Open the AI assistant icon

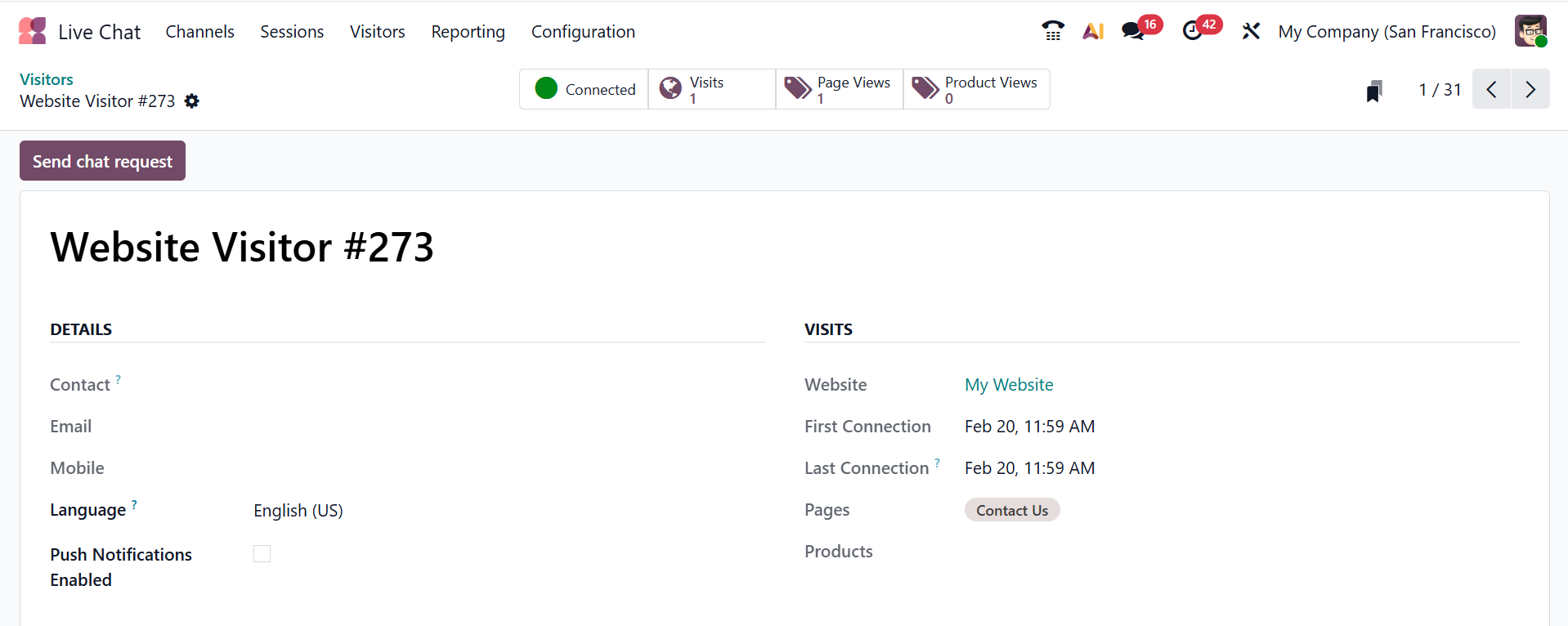point(1093,31)
